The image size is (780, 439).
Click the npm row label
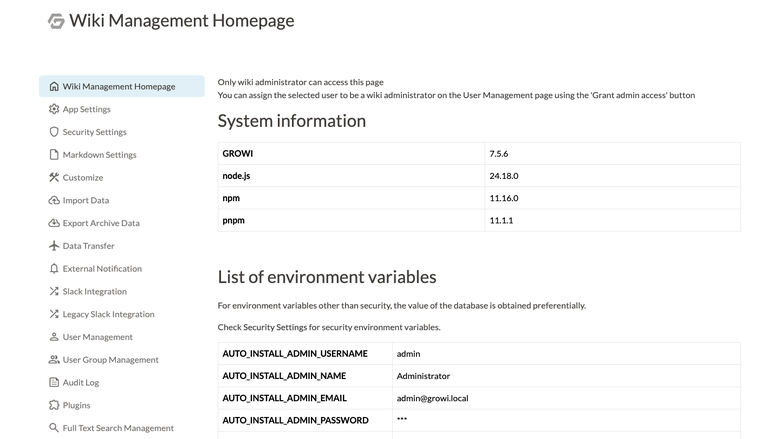231,198
